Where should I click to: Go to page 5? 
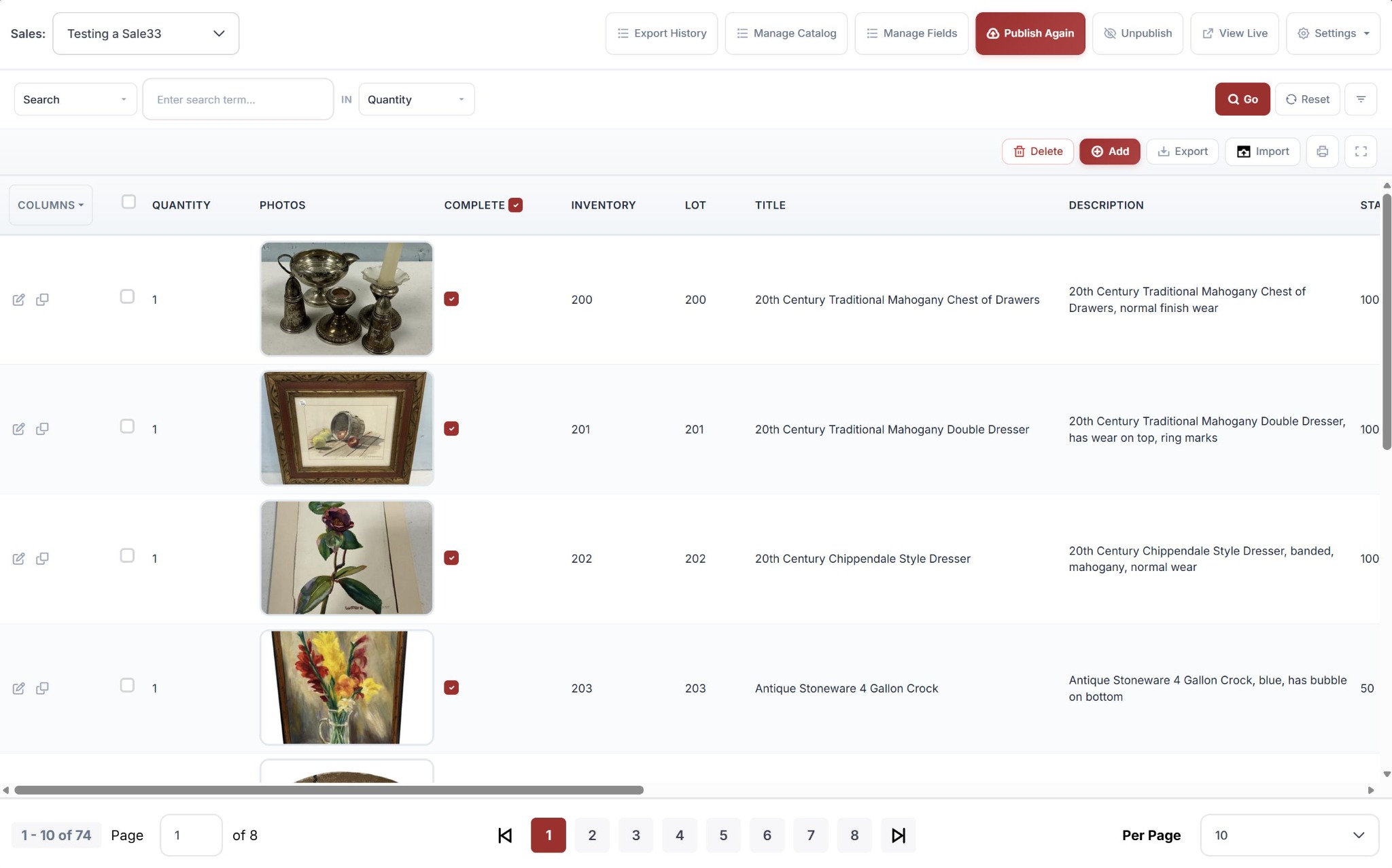pos(723,835)
